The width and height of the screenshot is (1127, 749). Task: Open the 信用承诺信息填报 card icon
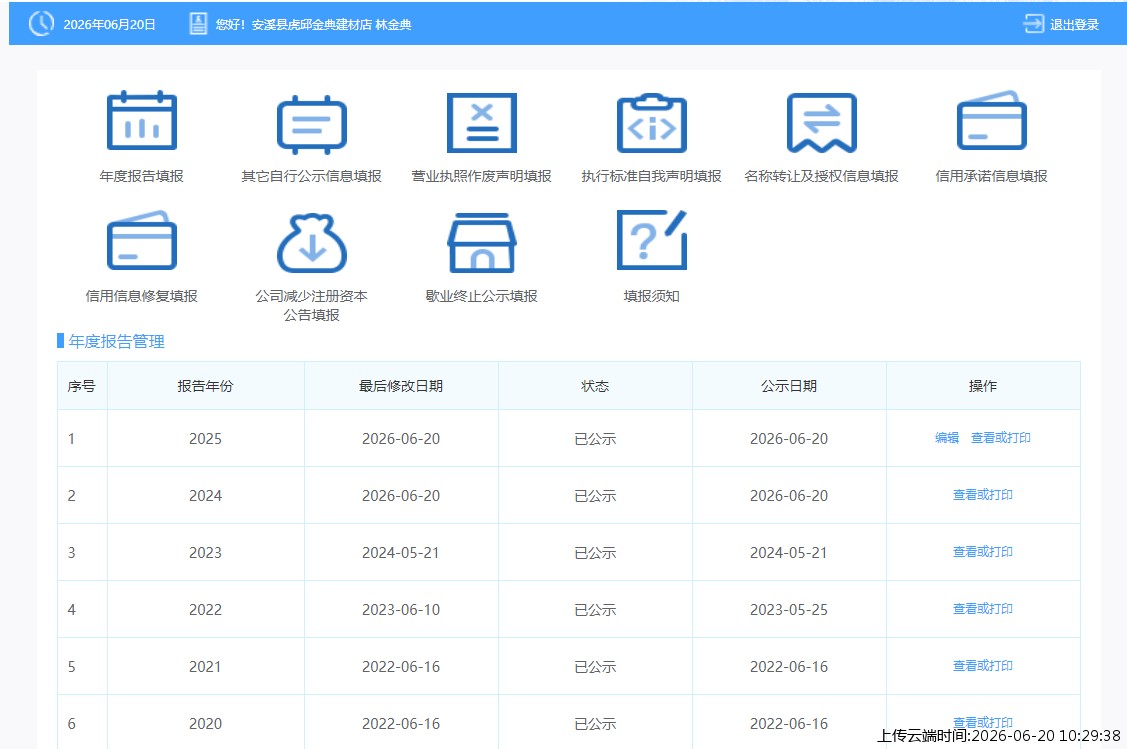[x=991, y=120]
